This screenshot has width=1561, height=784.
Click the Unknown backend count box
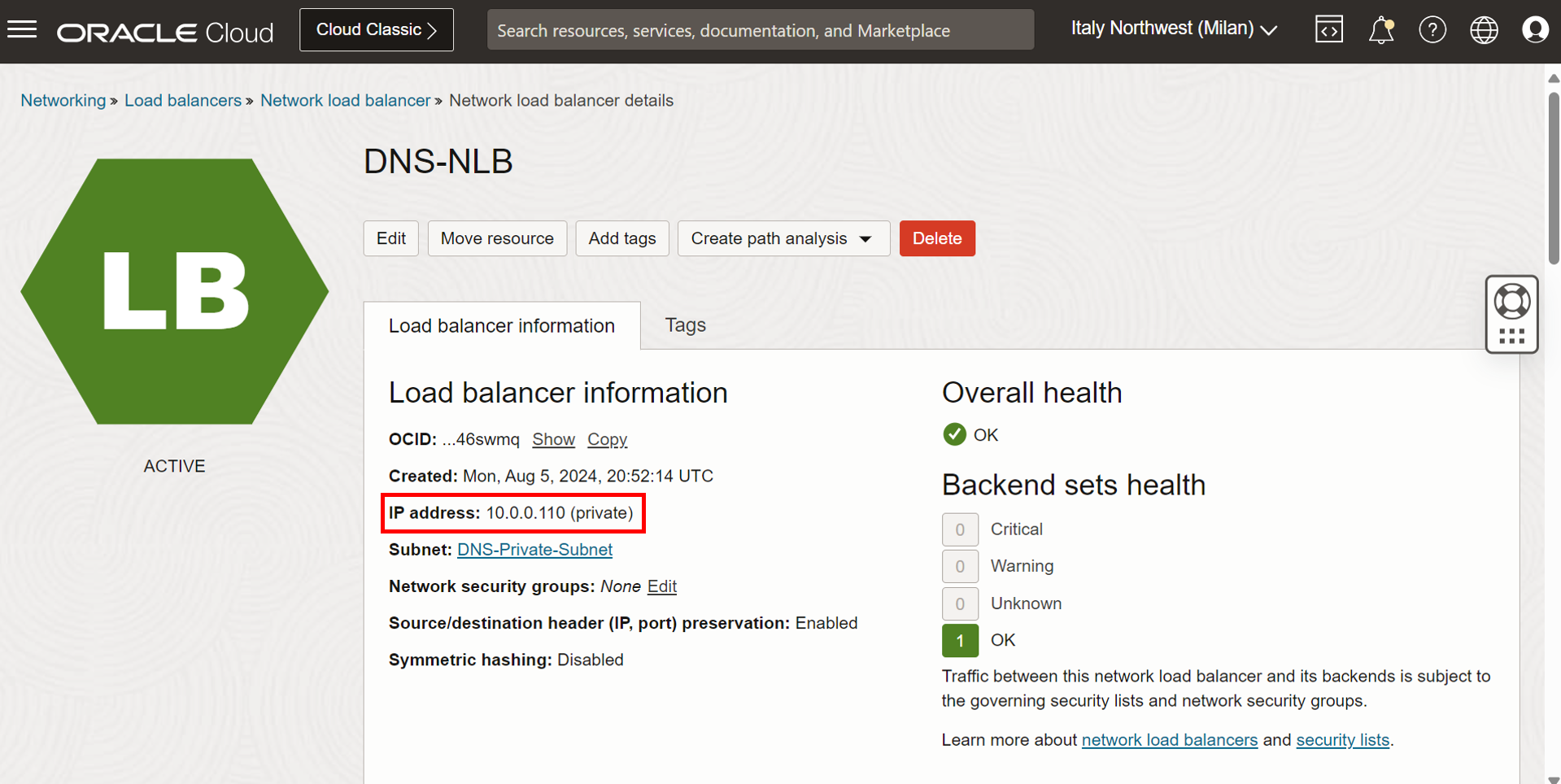[x=960, y=603]
